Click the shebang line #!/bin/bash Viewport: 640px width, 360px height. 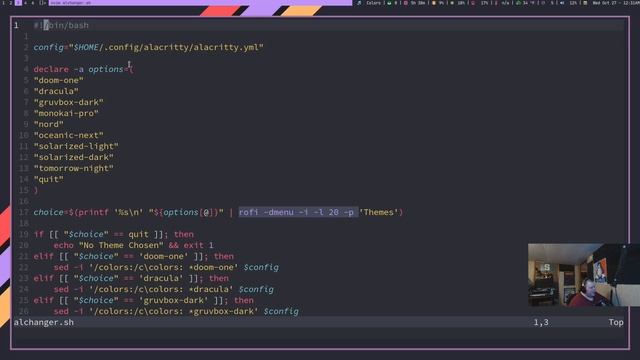click(x=61, y=25)
